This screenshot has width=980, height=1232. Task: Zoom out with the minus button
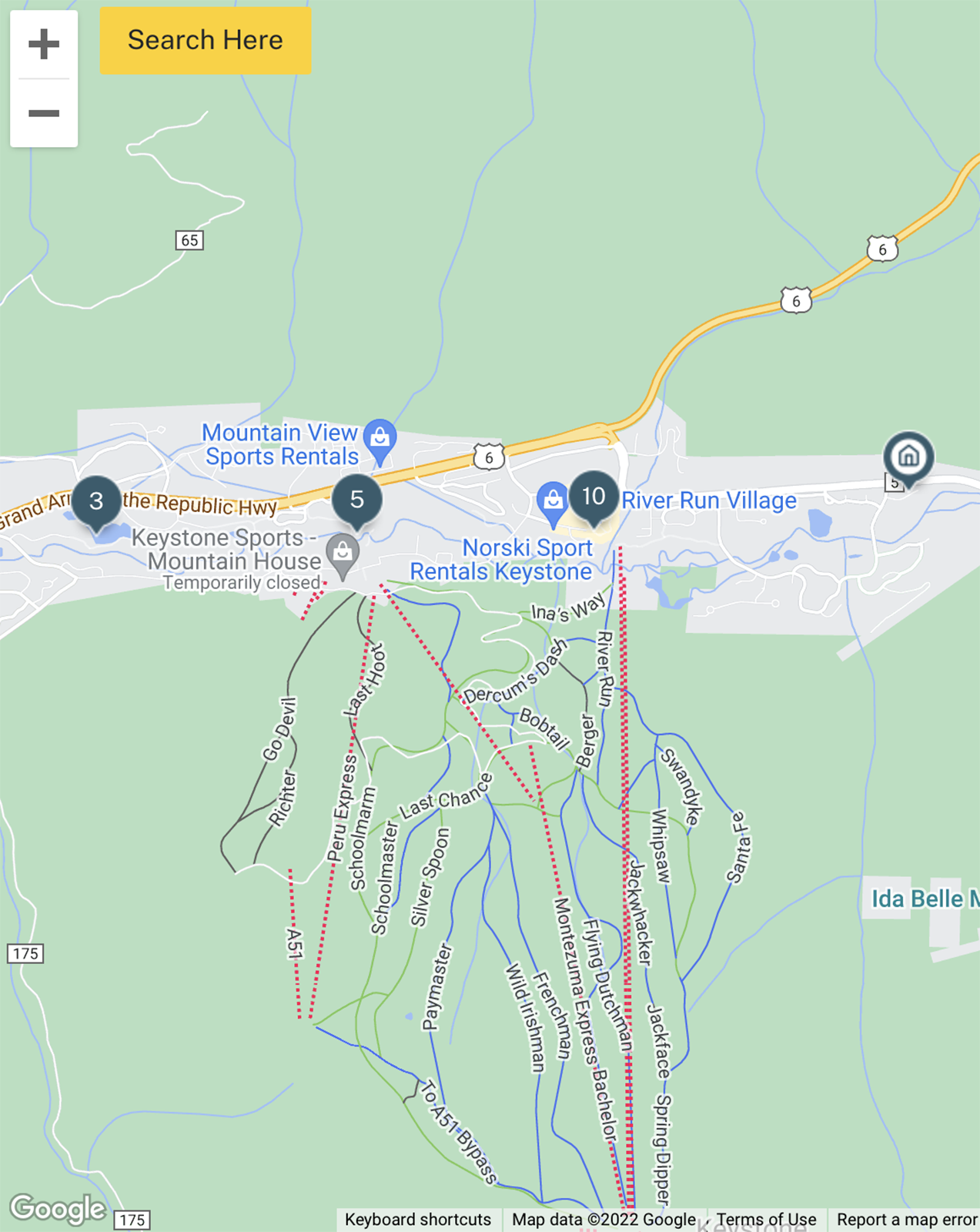coord(44,113)
